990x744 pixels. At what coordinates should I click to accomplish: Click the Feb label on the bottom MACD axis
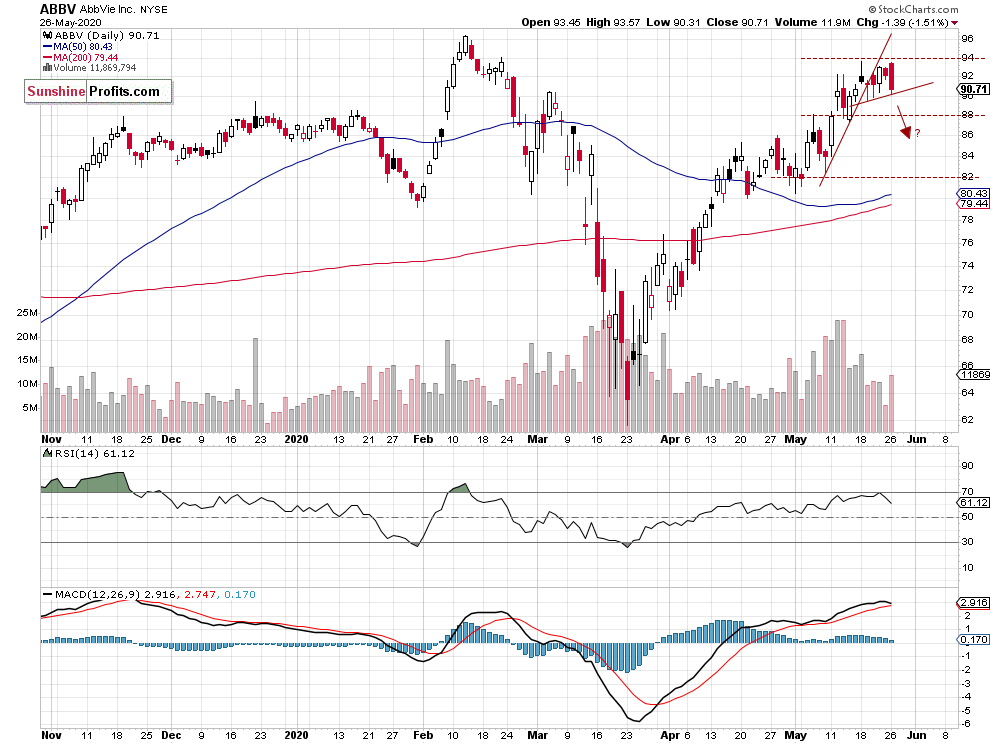point(423,735)
